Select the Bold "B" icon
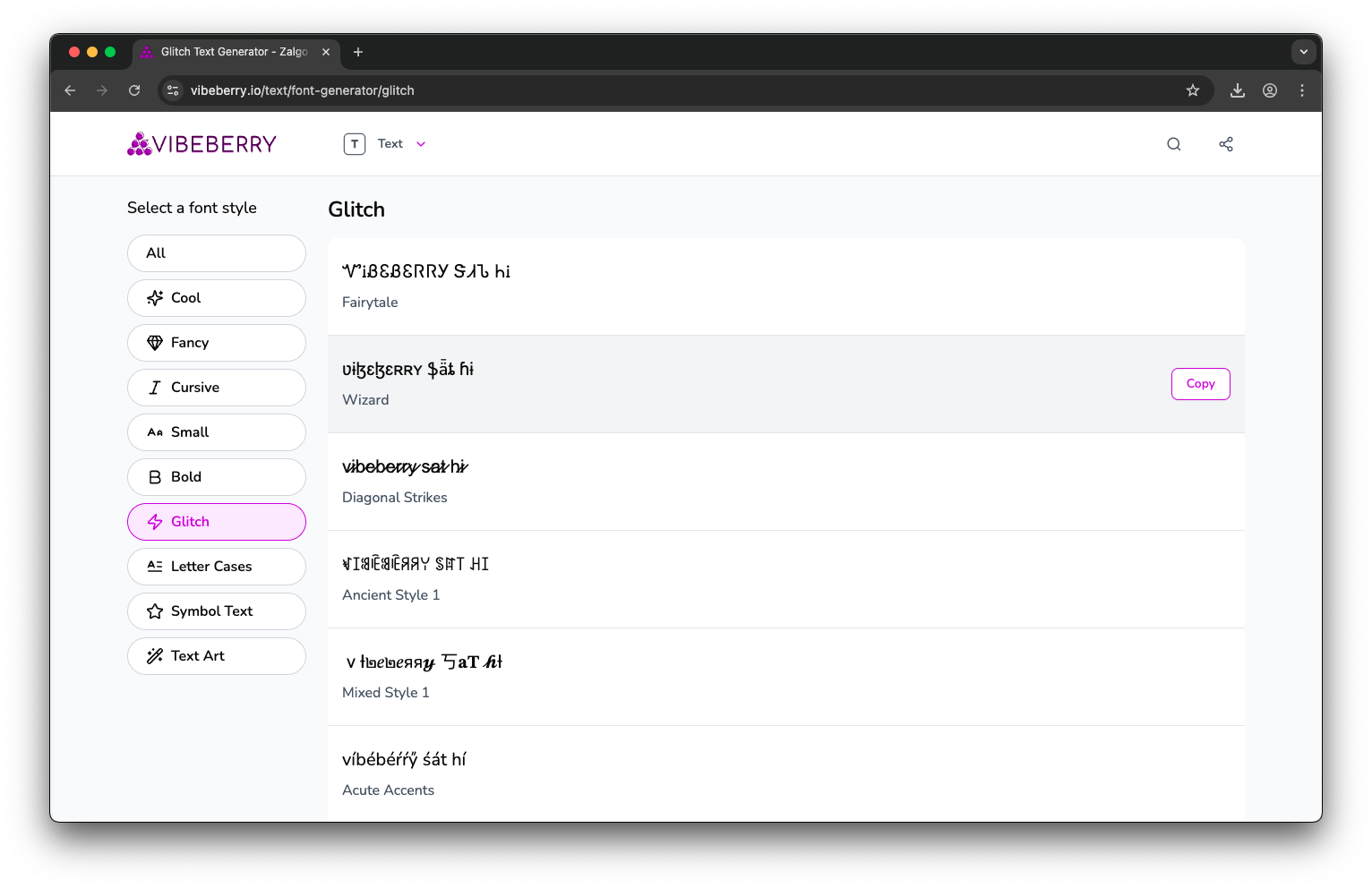This screenshot has height=888, width=1372. [153, 476]
